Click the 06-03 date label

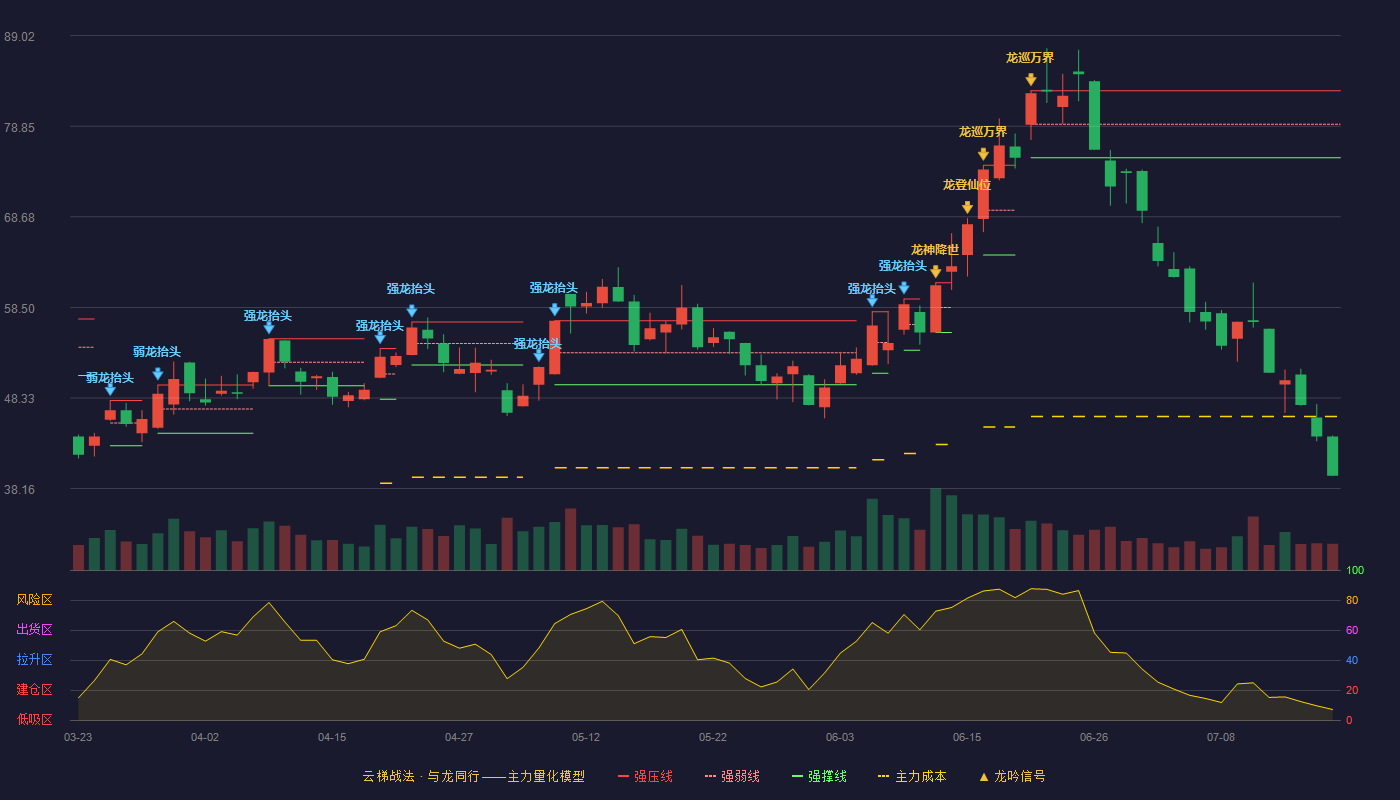coord(840,737)
